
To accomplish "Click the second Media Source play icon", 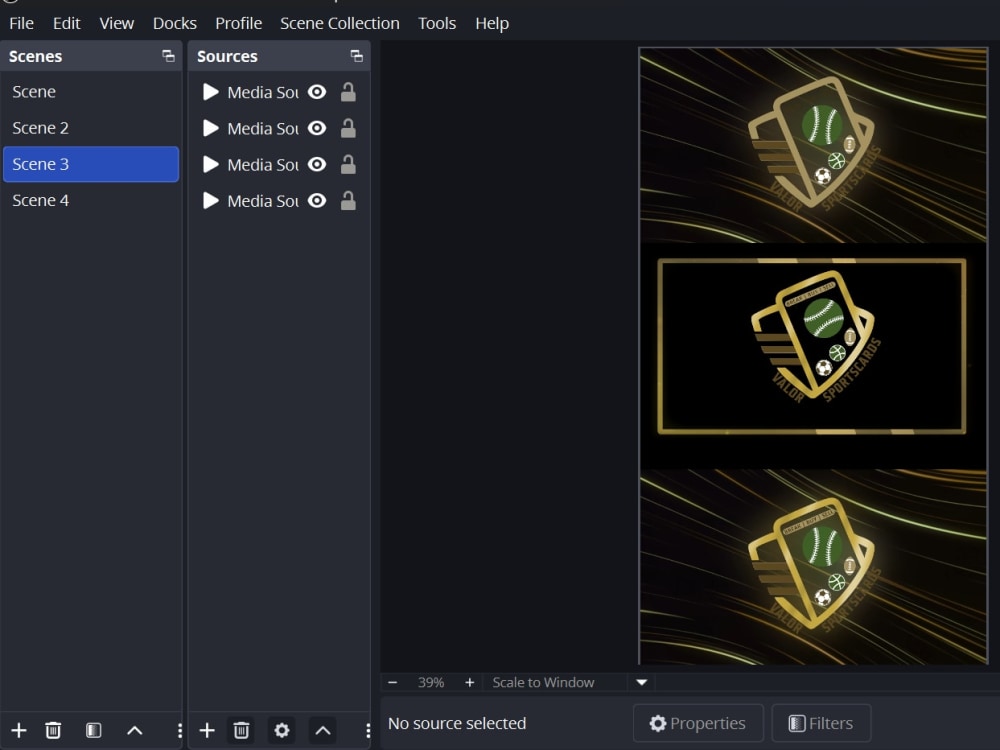I will coord(210,128).
